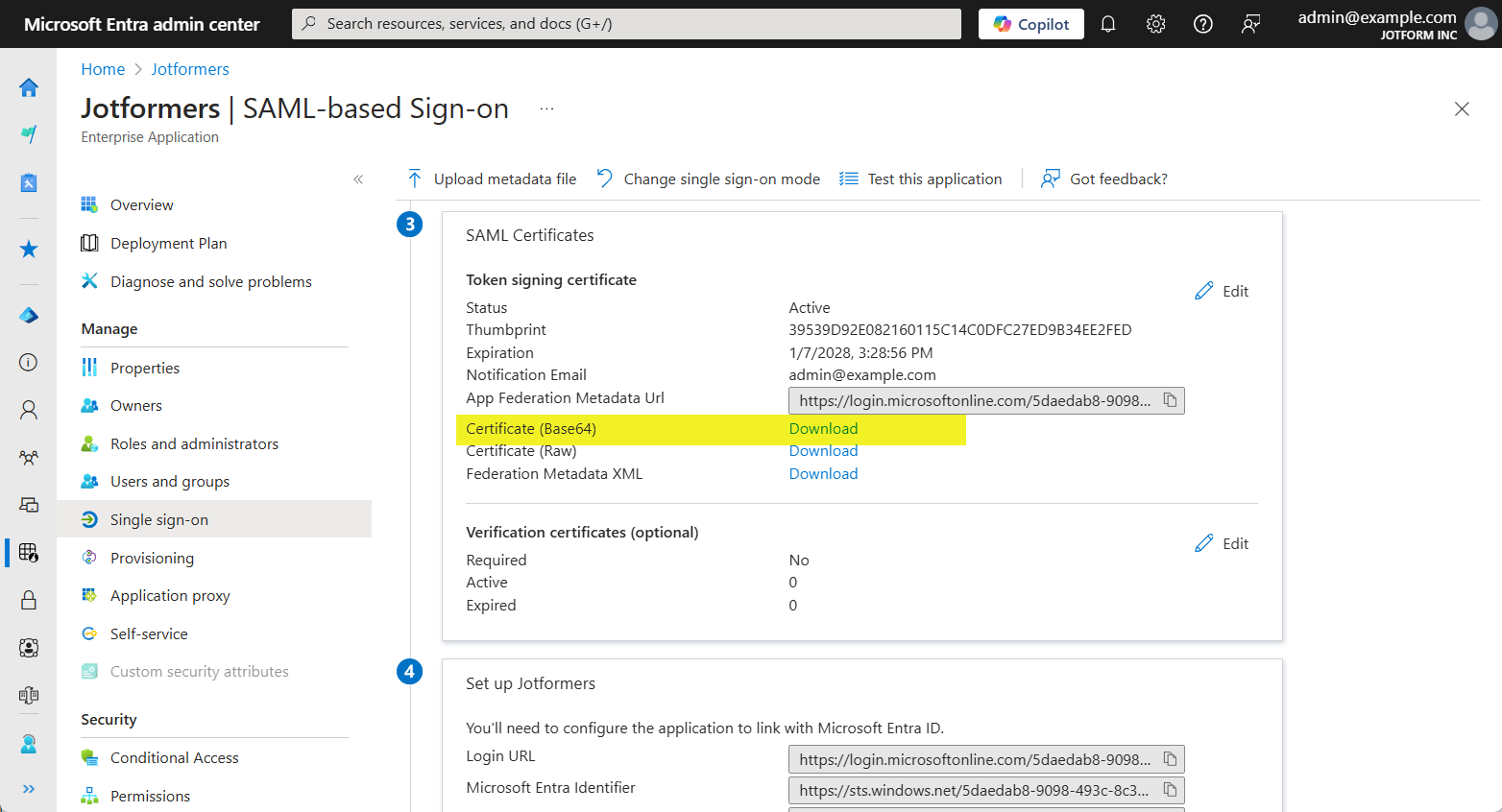Click the search resources input field

click(x=626, y=24)
